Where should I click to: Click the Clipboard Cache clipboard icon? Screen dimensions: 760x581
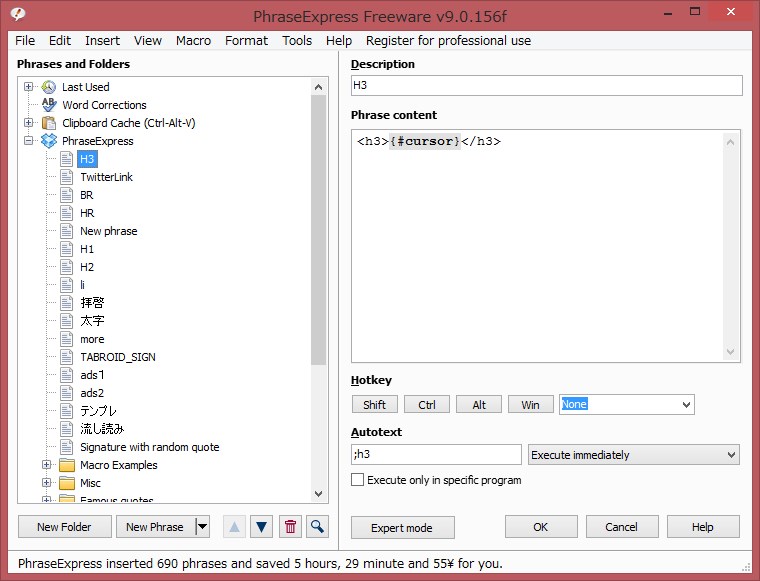(48, 123)
